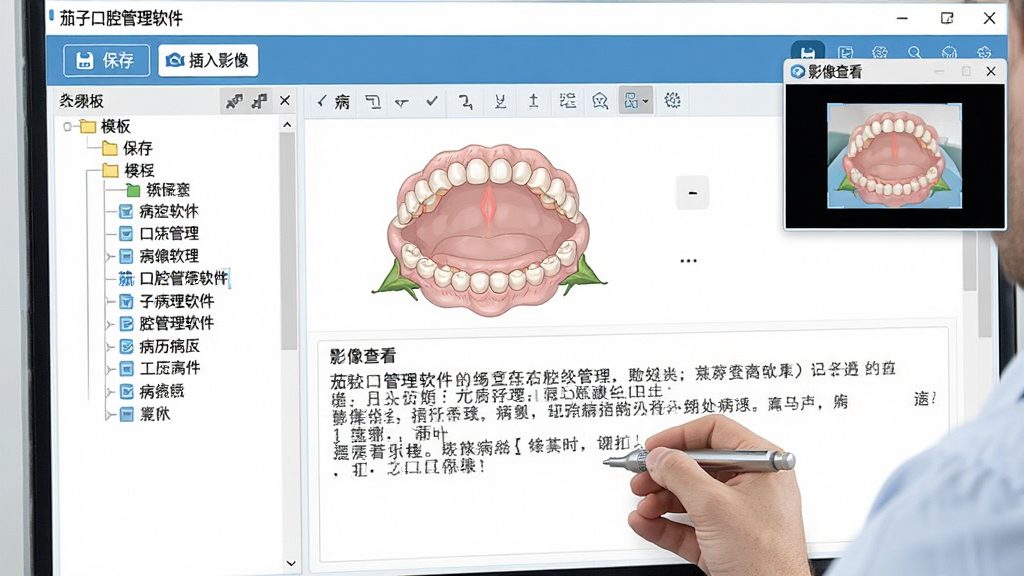Expand the 腔管理软件 notepad node arrow
This screenshot has height=576, width=1024.
pos(110,324)
